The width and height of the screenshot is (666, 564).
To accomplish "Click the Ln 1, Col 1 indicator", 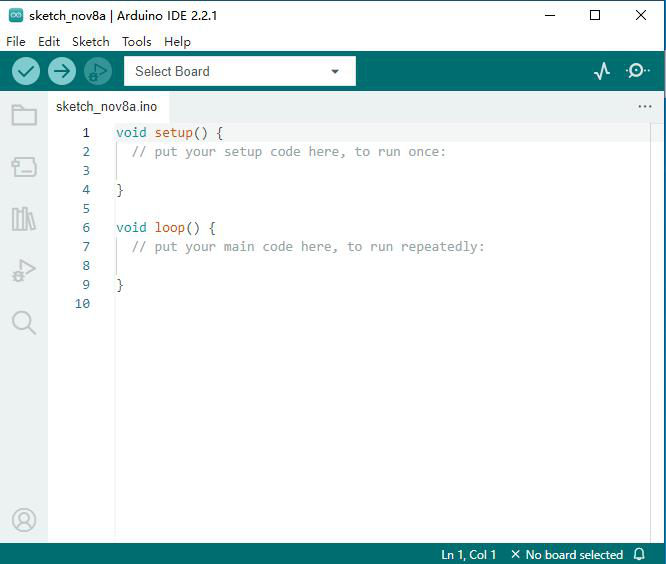I will (468, 555).
